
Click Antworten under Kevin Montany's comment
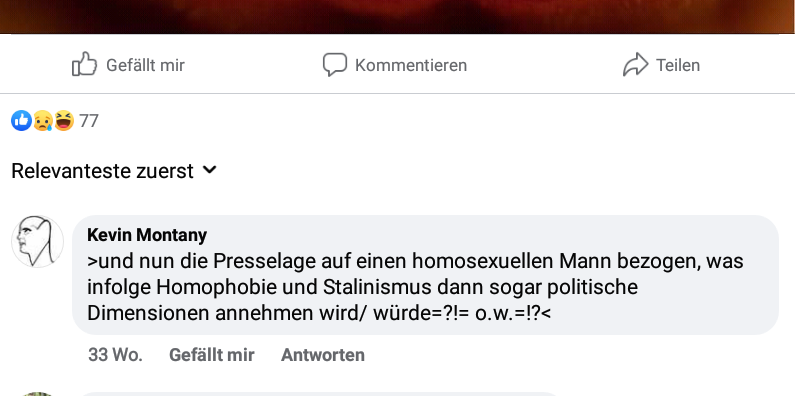click(322, 355)
